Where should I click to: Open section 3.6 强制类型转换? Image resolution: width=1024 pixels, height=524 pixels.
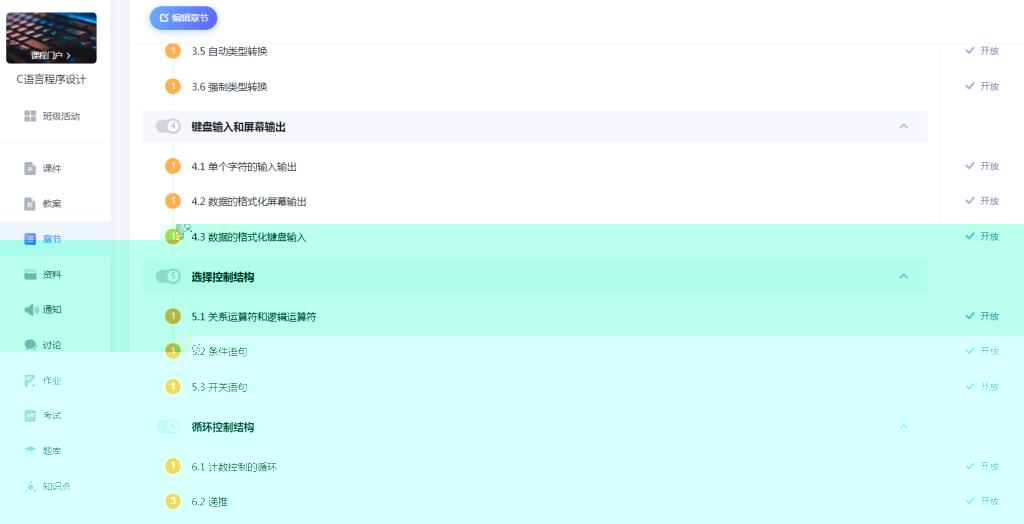pyautogui.click(x=229, y=87)
